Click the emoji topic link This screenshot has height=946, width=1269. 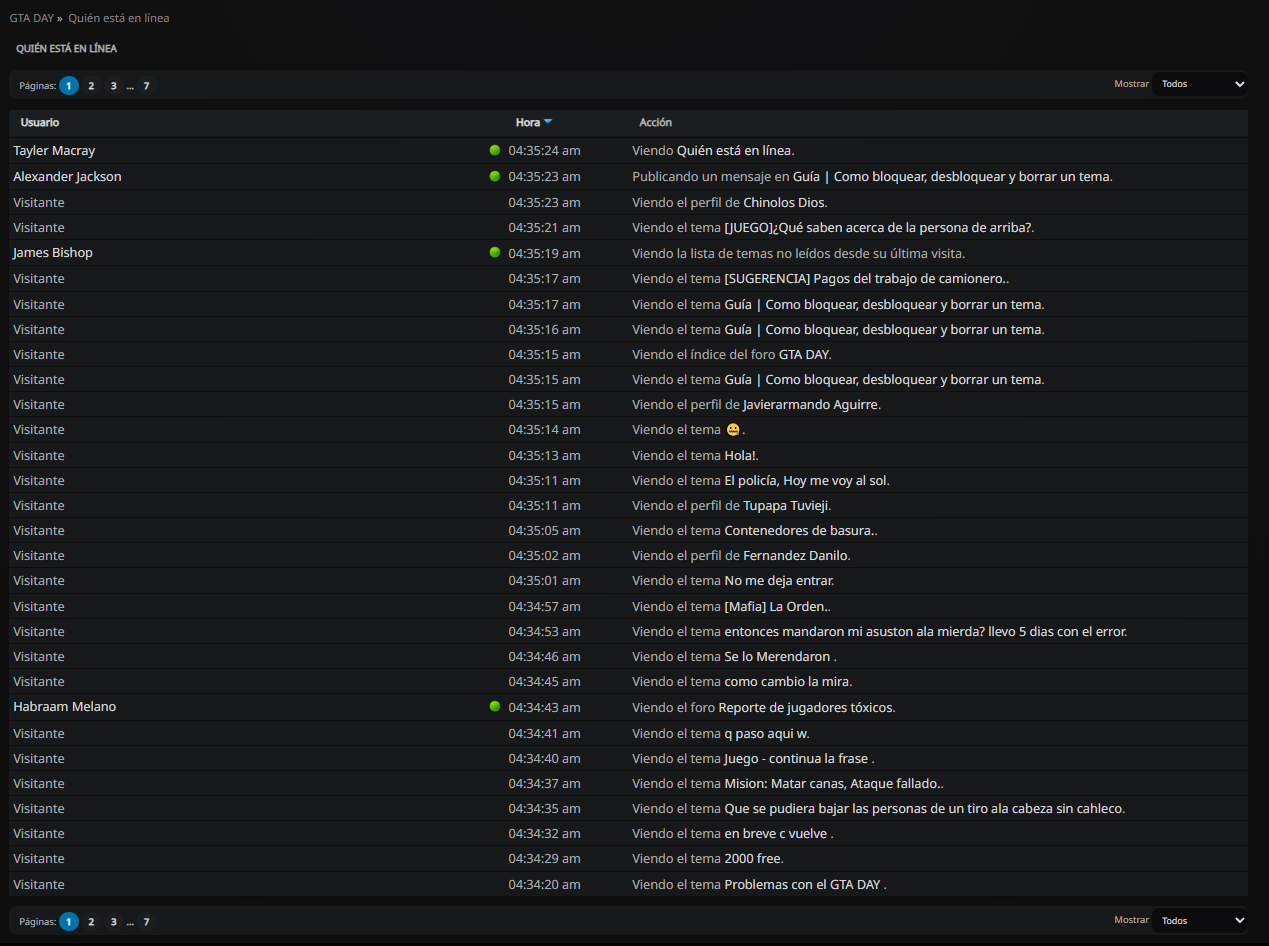tap(733, 430)
